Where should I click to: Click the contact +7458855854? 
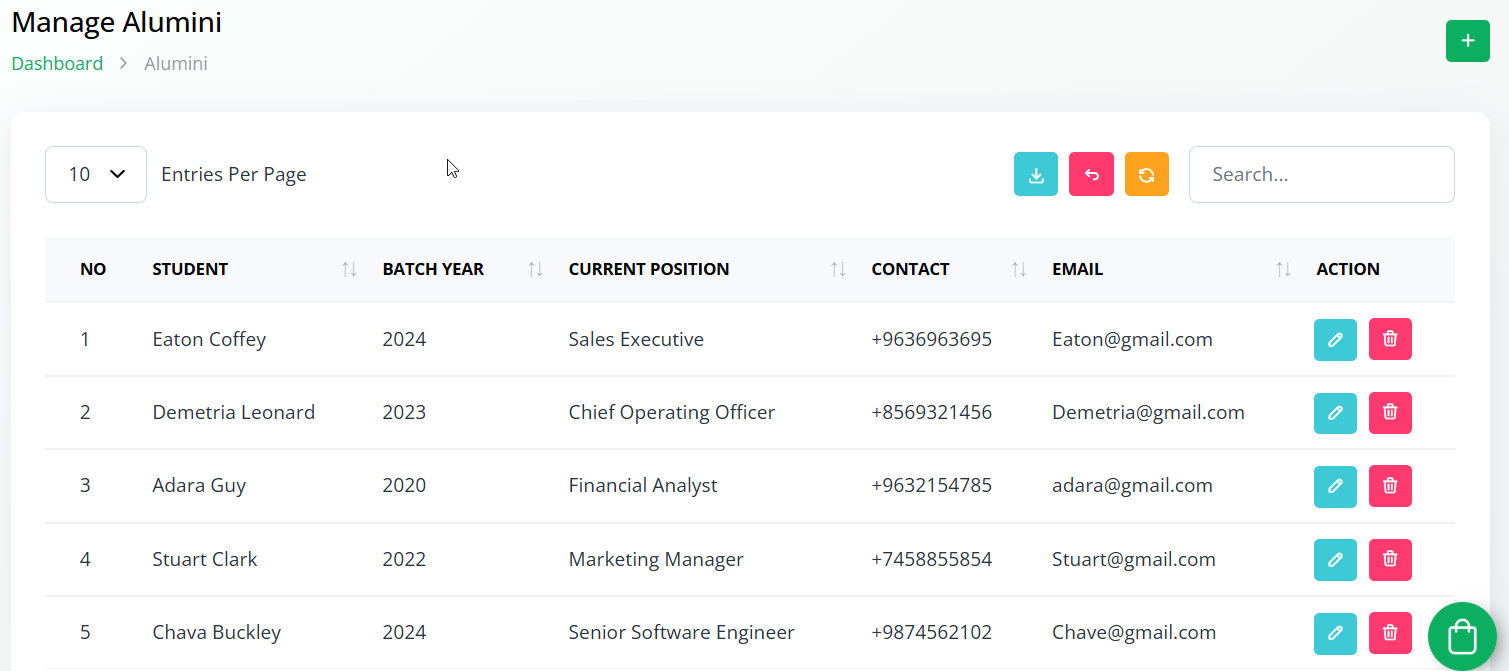(931, 559)
